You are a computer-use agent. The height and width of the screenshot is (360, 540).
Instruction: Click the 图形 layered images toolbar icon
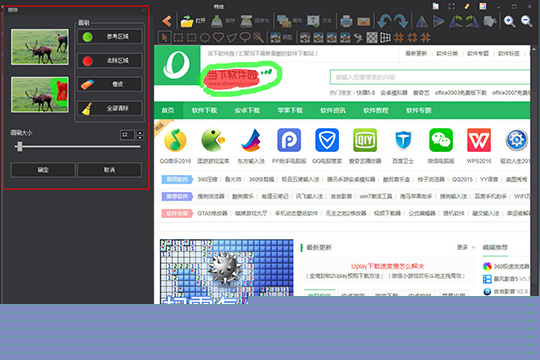(x=284, y=21)
